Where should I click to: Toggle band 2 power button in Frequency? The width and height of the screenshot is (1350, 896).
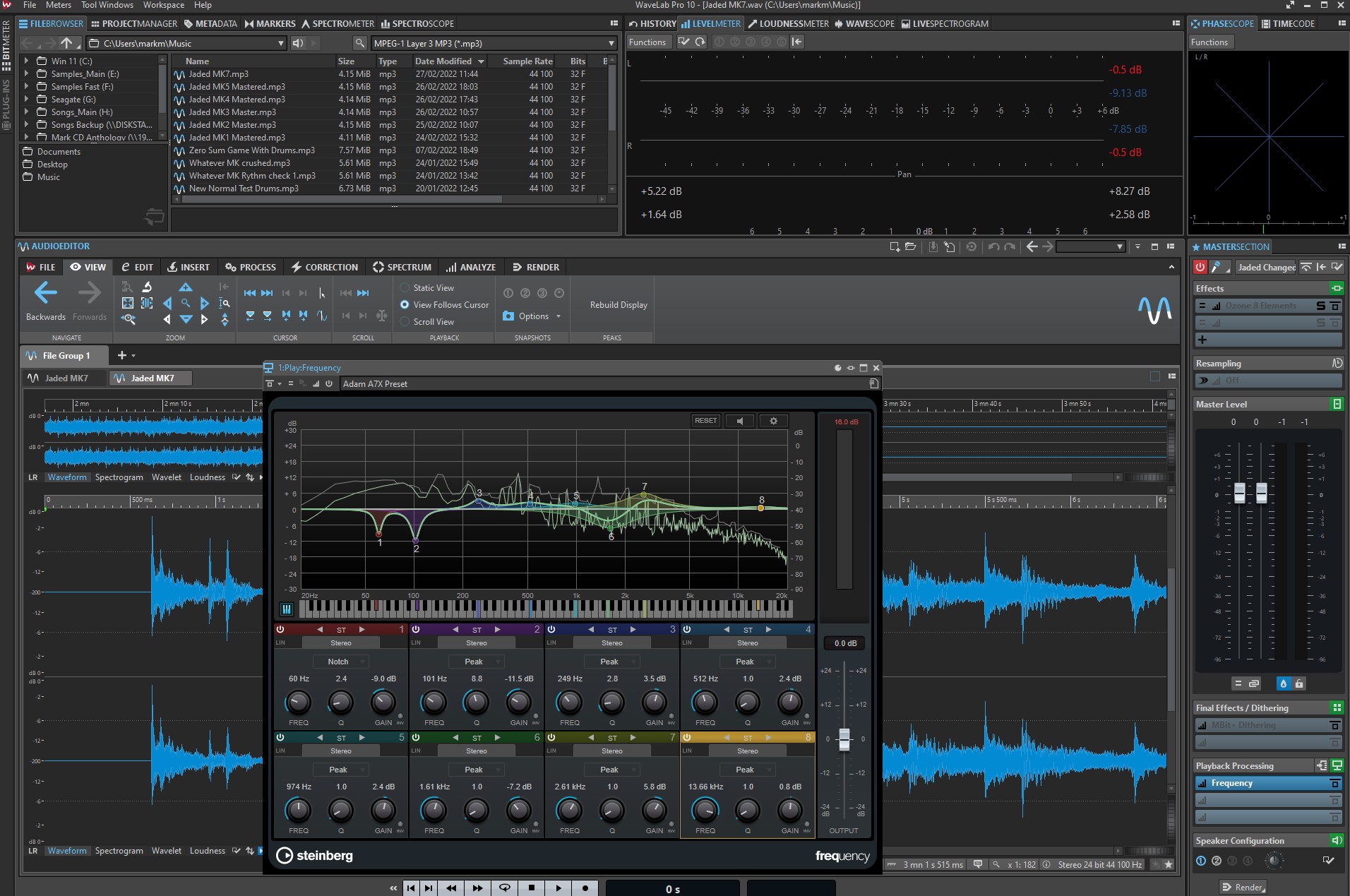pyautogui.click(x=415, y=629)
